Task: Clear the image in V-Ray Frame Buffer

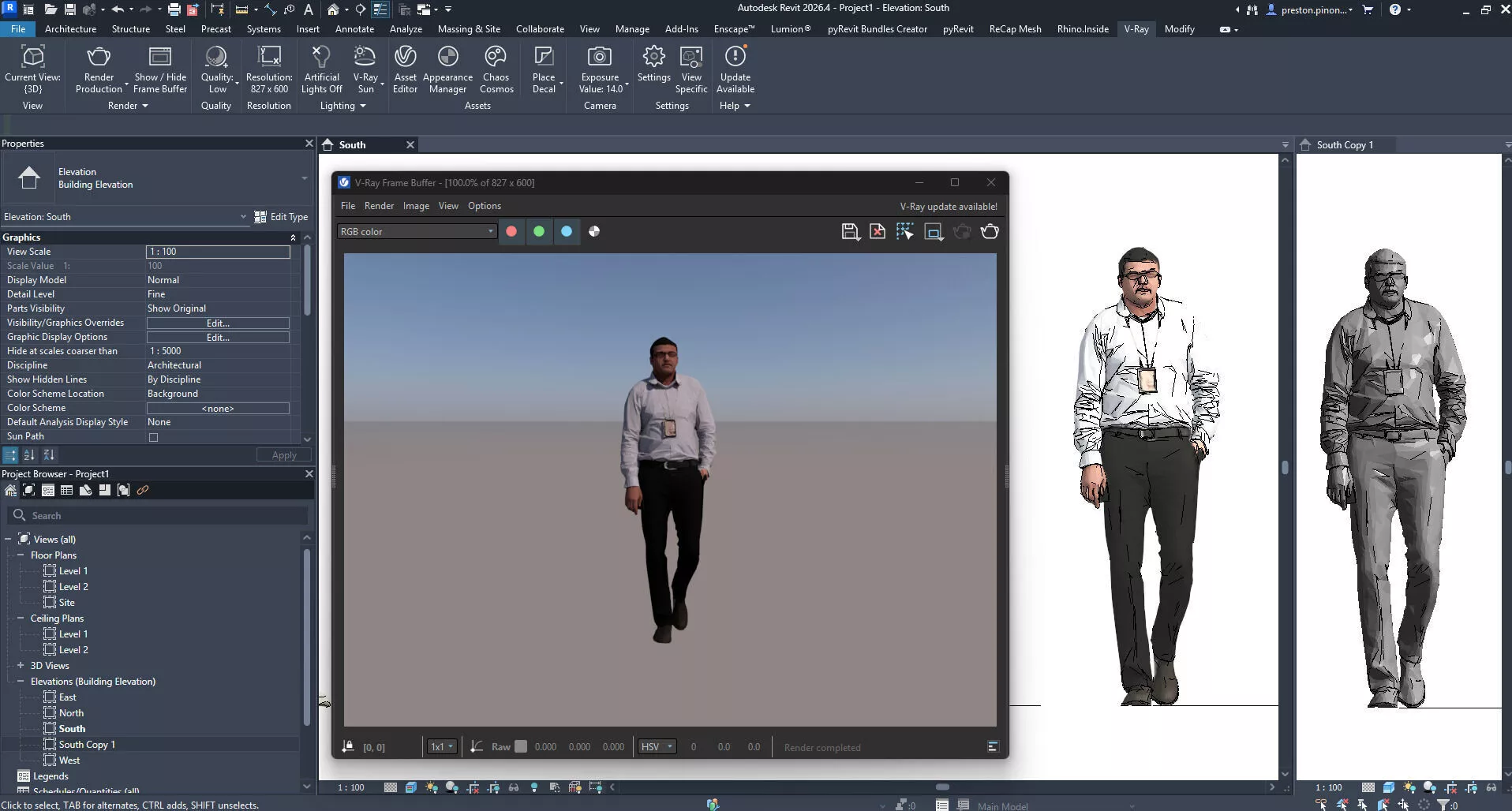Action: point(878,232)
